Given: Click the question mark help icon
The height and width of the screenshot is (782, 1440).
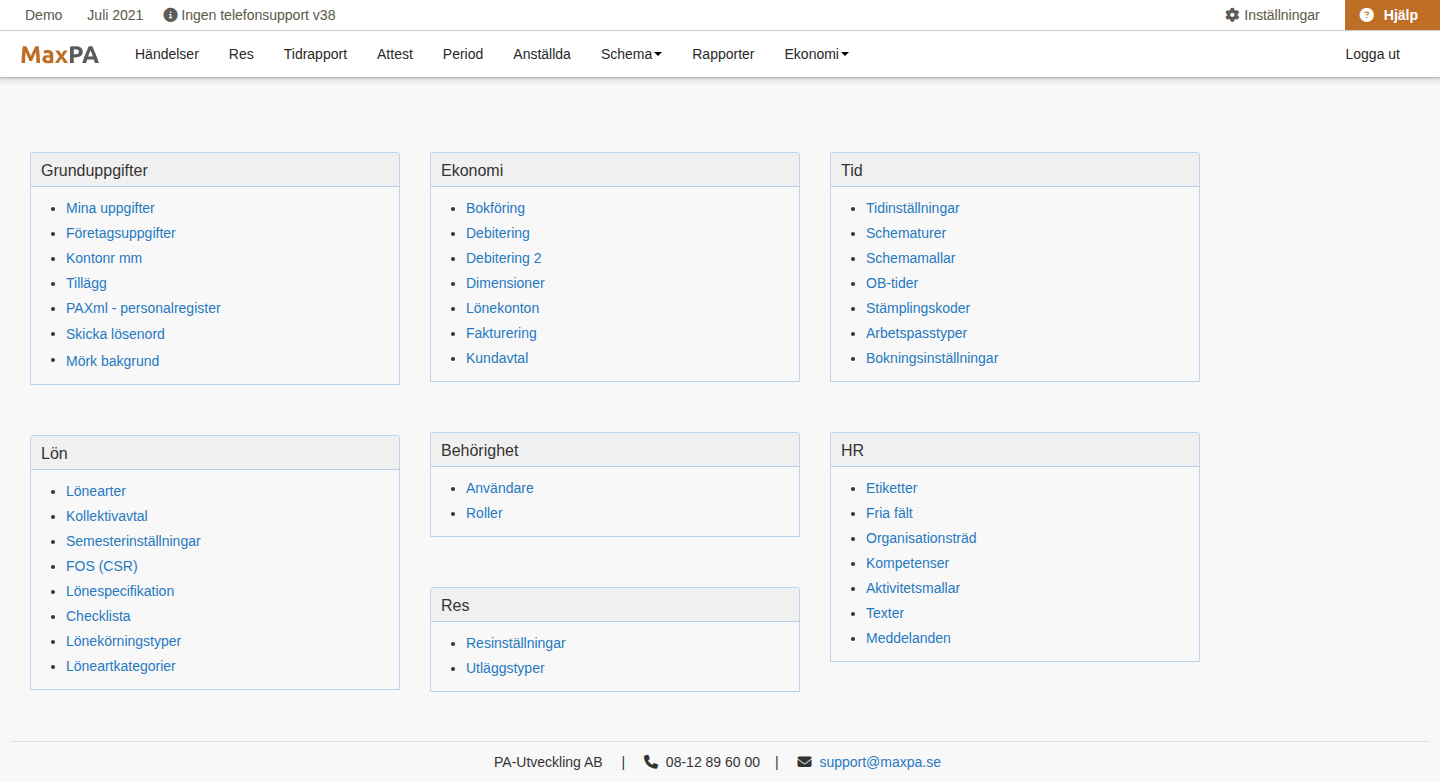Looking at the screenshot, I should point(1367,15).
